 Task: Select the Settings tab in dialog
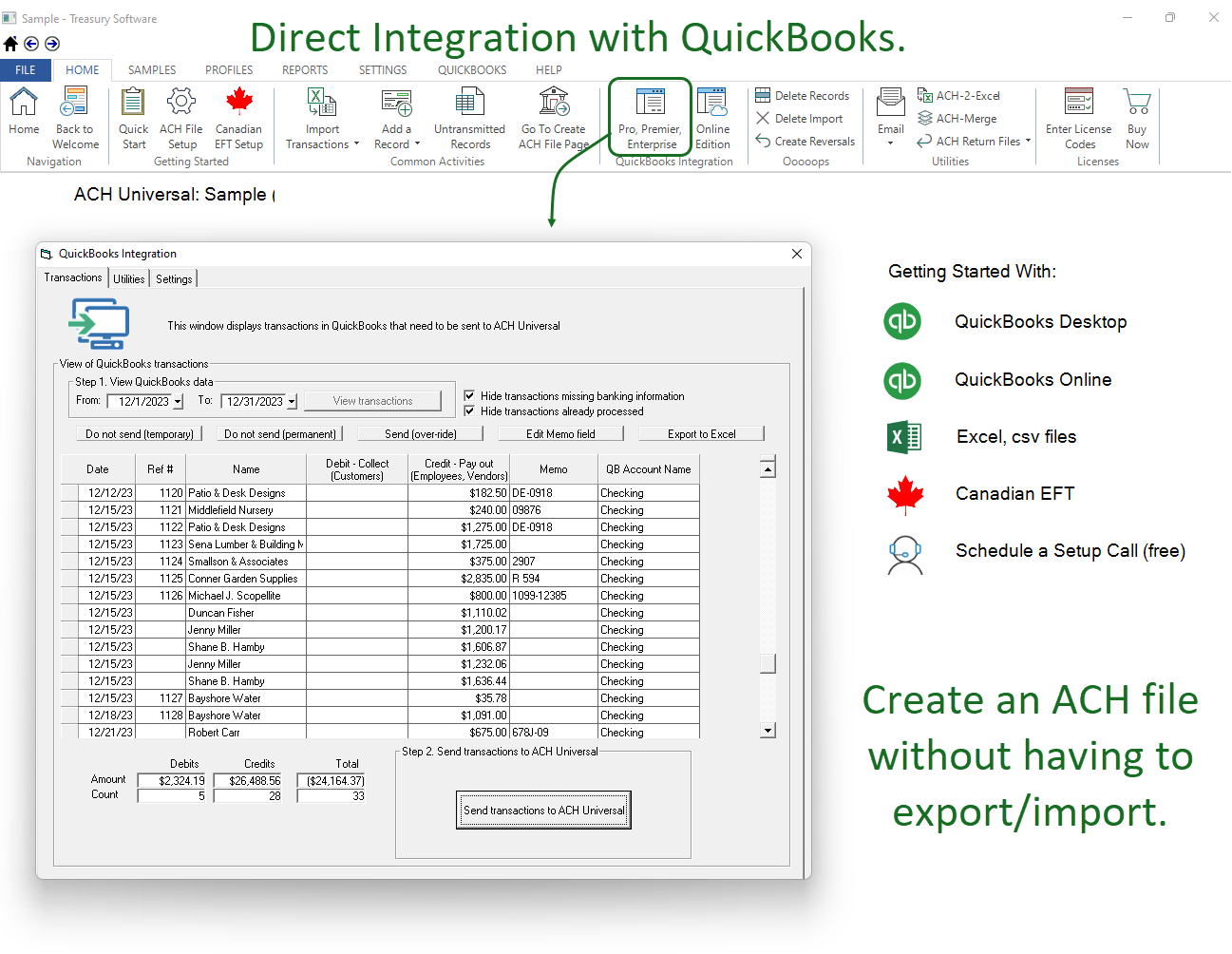coord(174,278)
